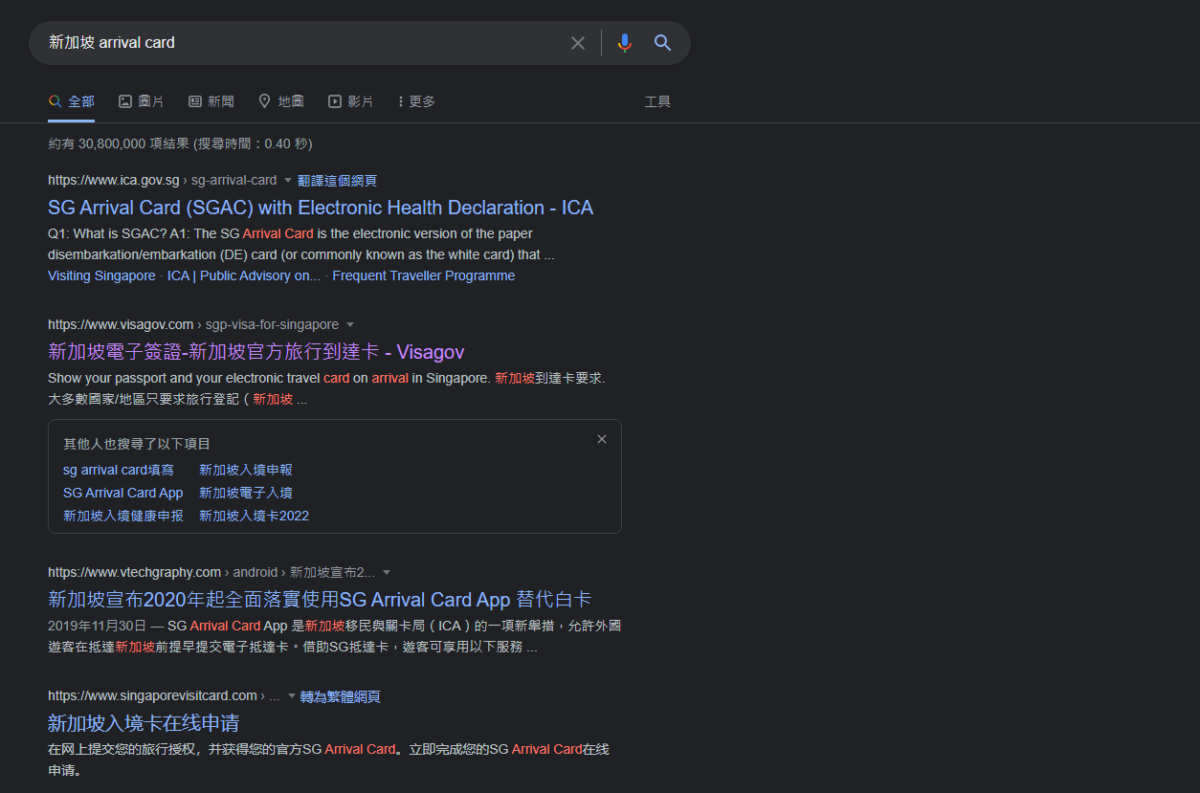The width and height of the screenshot is (1200, 793).
Task: Select the 全部 tab
Action: click(72, 101)
